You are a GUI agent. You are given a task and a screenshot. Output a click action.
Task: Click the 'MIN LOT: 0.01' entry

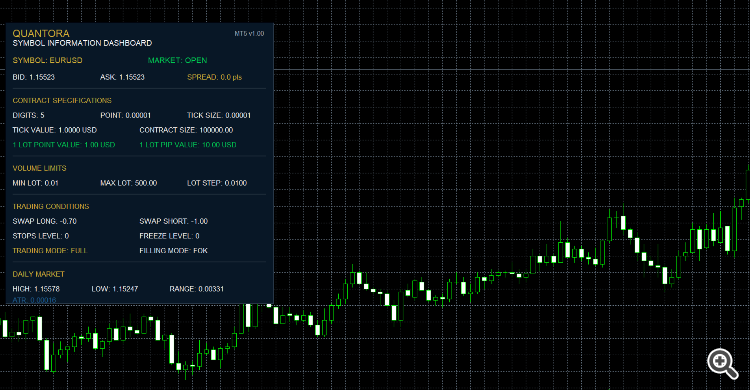tap(35, 183)
